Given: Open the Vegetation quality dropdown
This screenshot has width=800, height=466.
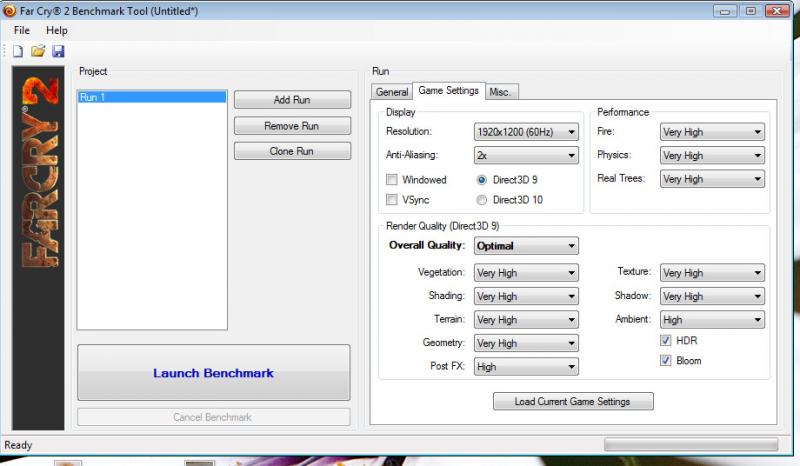Looking at the screenshot, I should [x=526, y=273].
